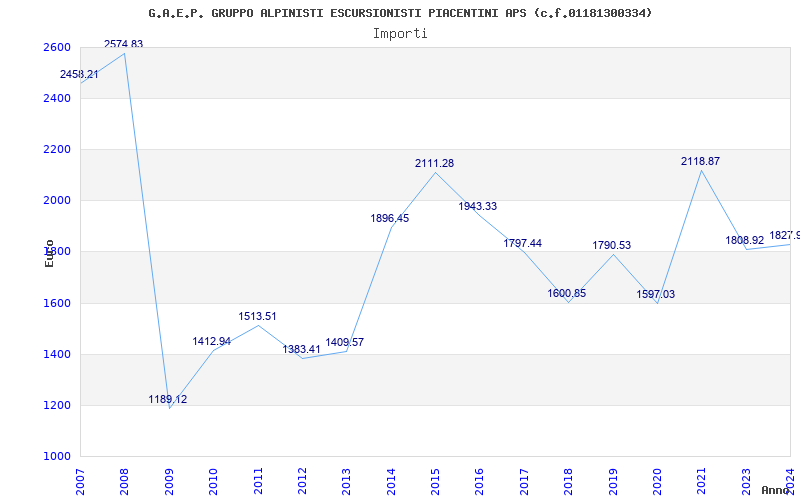
Task: Click the data label 2111.28
Action: 434,163
